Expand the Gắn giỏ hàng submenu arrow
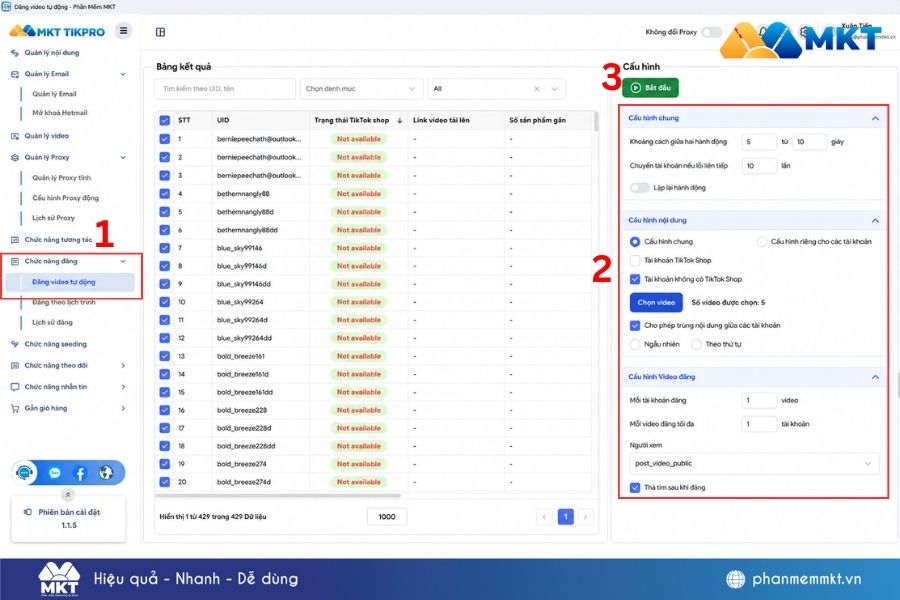Image resolution: width=900 pixels, height=600 pixels. (x=123, y=408)
